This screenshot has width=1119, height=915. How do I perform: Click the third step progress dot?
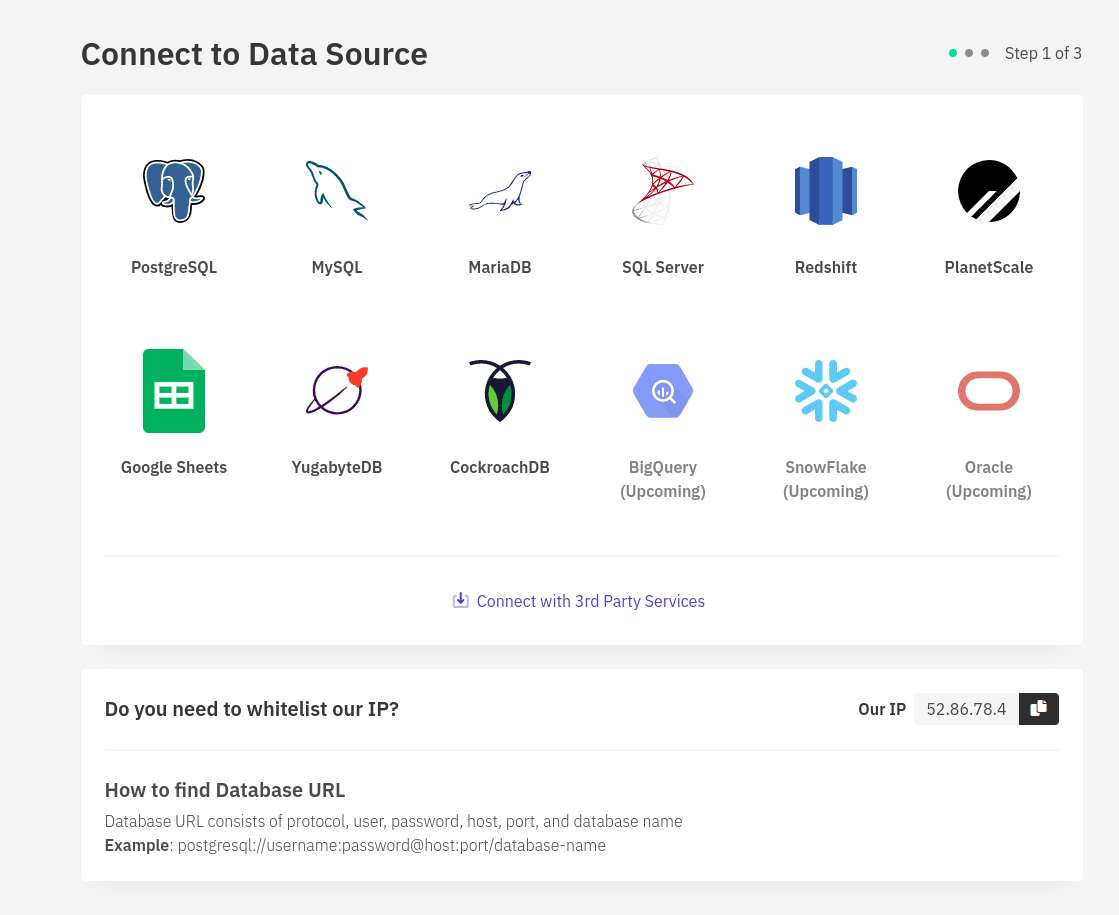[x=985, y=53]
